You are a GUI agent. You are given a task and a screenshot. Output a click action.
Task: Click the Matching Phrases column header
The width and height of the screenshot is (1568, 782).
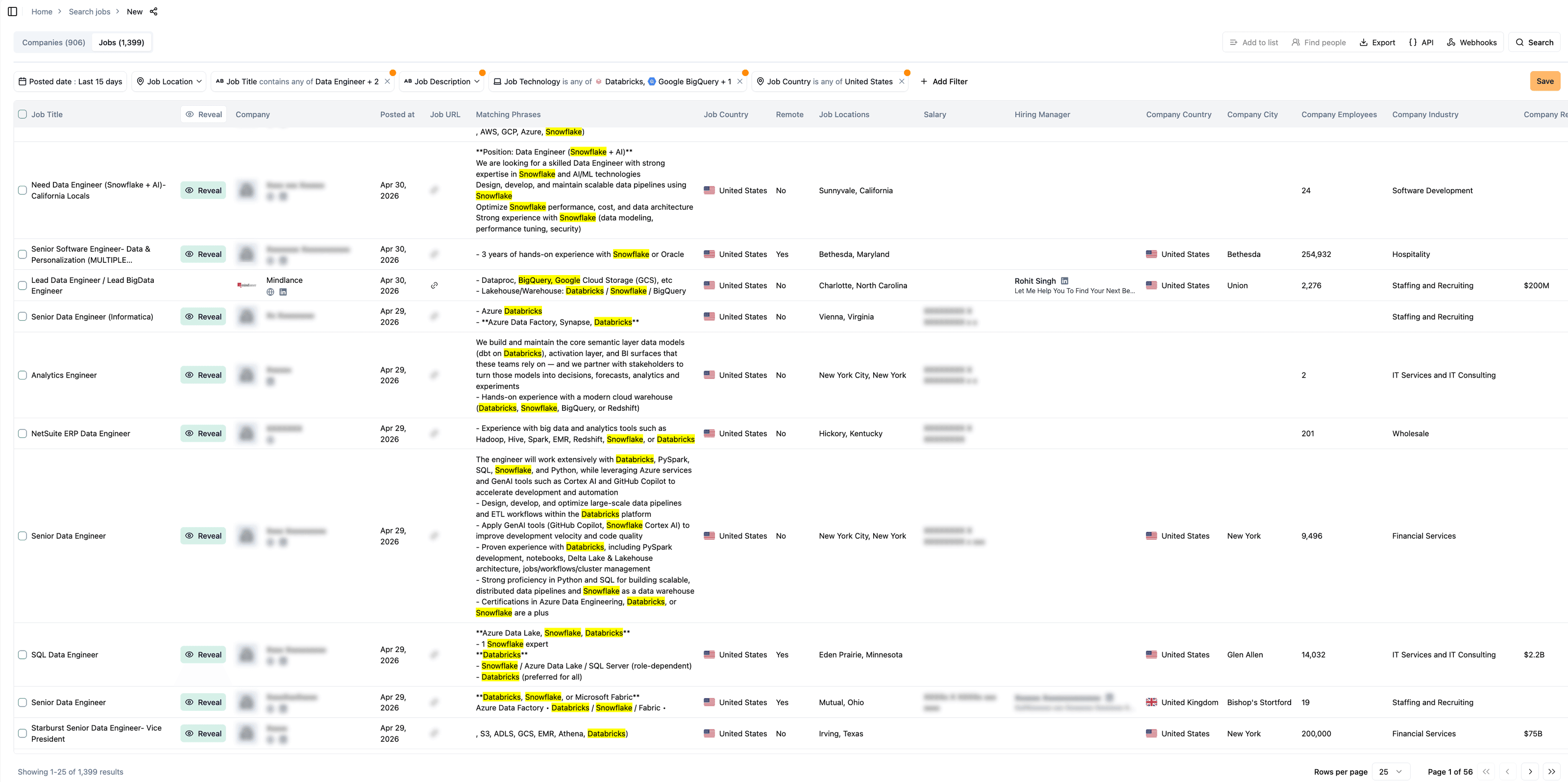pyautogui.click(x=508, y=115)
